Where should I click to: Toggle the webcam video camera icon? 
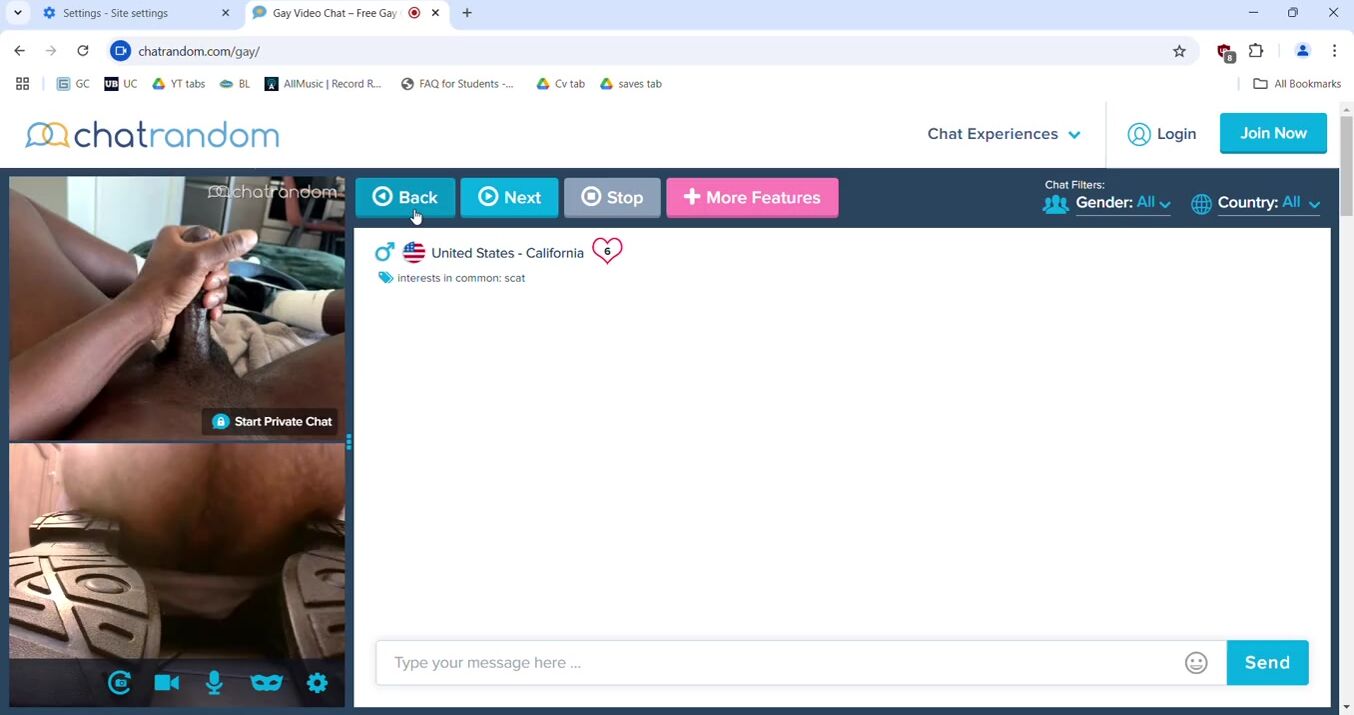167,683
